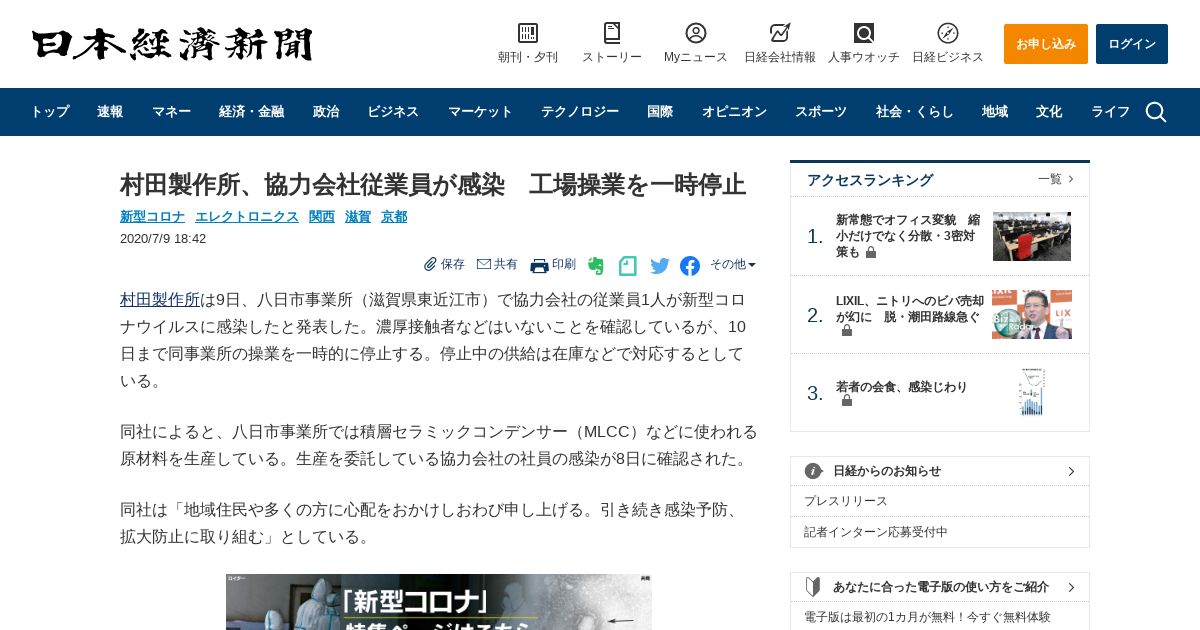Open the 電子版は最初の1カ月が無料 link
This screenshot has width=1200, height=630.
[x=927, y=617]
